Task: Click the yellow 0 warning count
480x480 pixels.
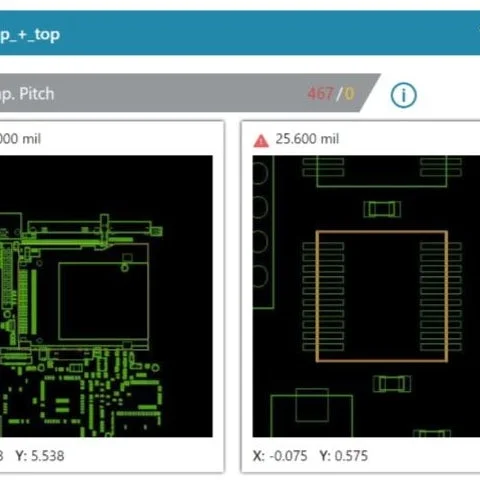Action: [349, 93]
